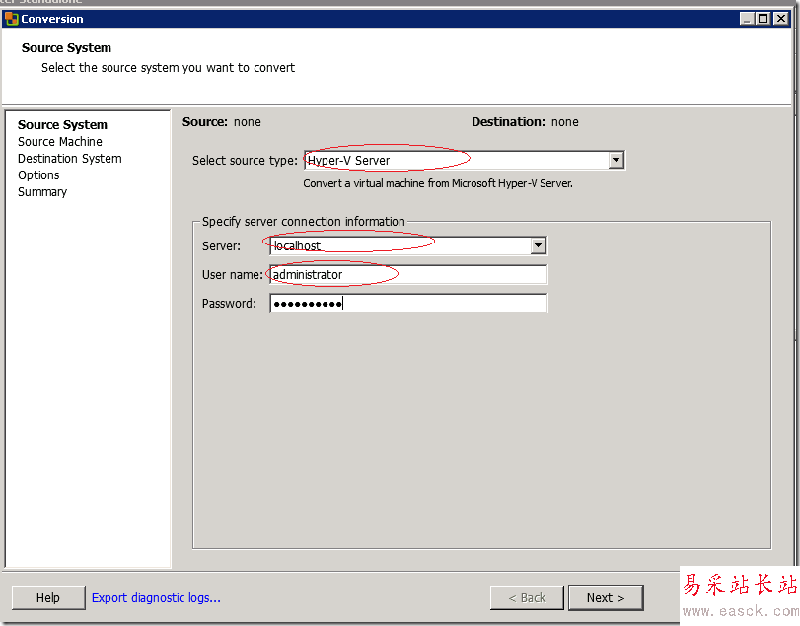Image resolution: width=800 pixels, height=626 pixels.
Task: Go to Source Machine step
Action: (x=60, y=142)
